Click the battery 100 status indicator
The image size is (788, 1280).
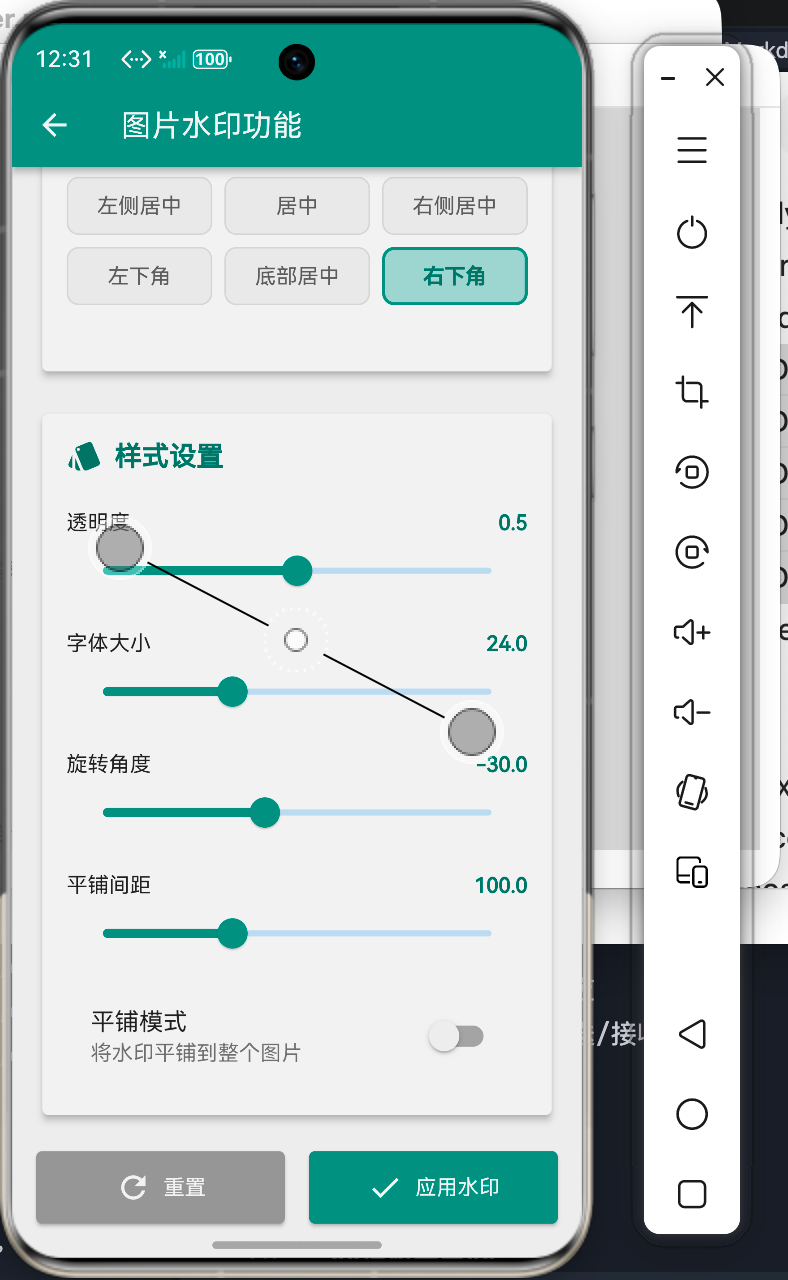[212, 60]
